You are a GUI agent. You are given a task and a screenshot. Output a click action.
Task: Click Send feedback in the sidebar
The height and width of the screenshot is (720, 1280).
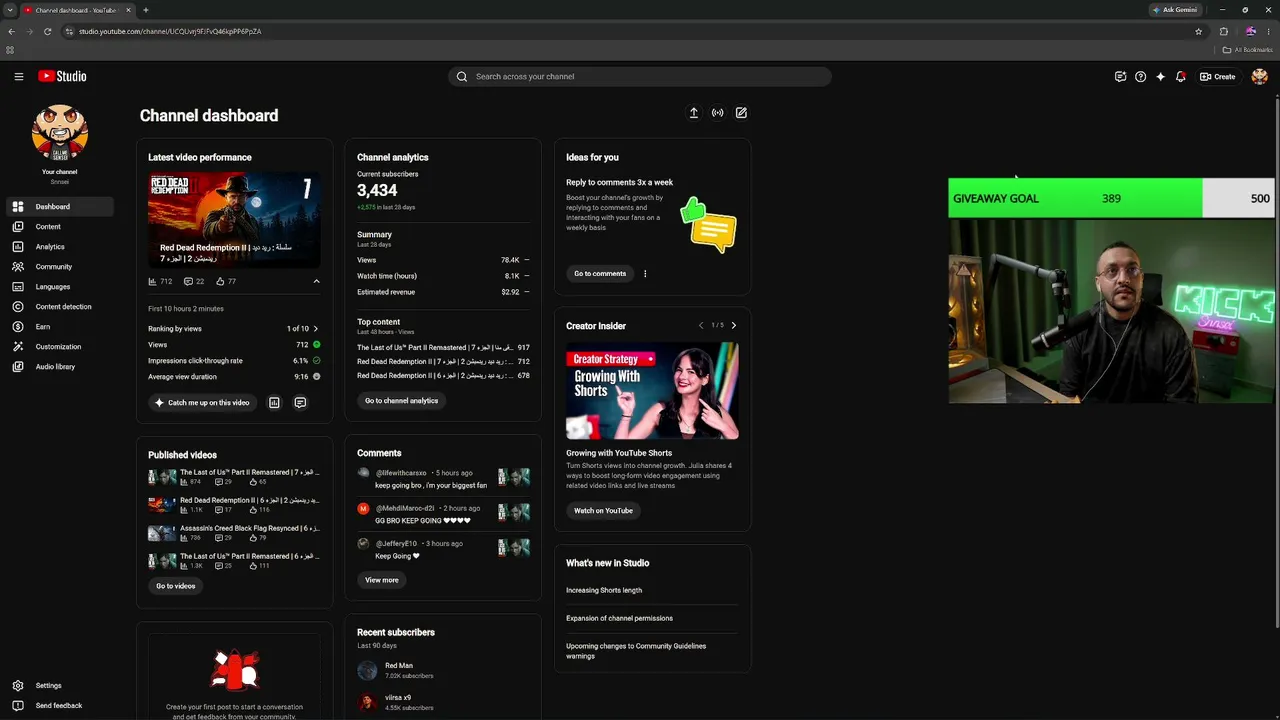pos(60,706)
